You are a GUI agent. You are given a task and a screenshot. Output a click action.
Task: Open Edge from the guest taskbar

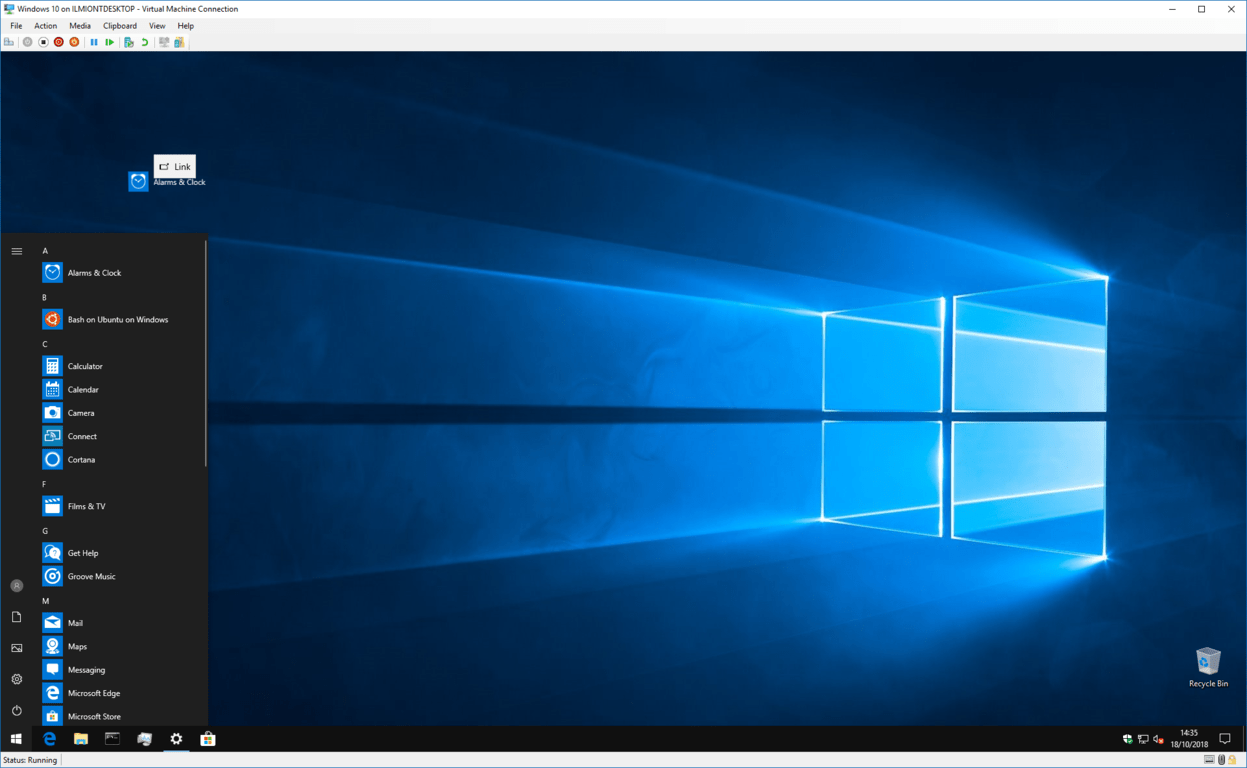tap(49, 739)
